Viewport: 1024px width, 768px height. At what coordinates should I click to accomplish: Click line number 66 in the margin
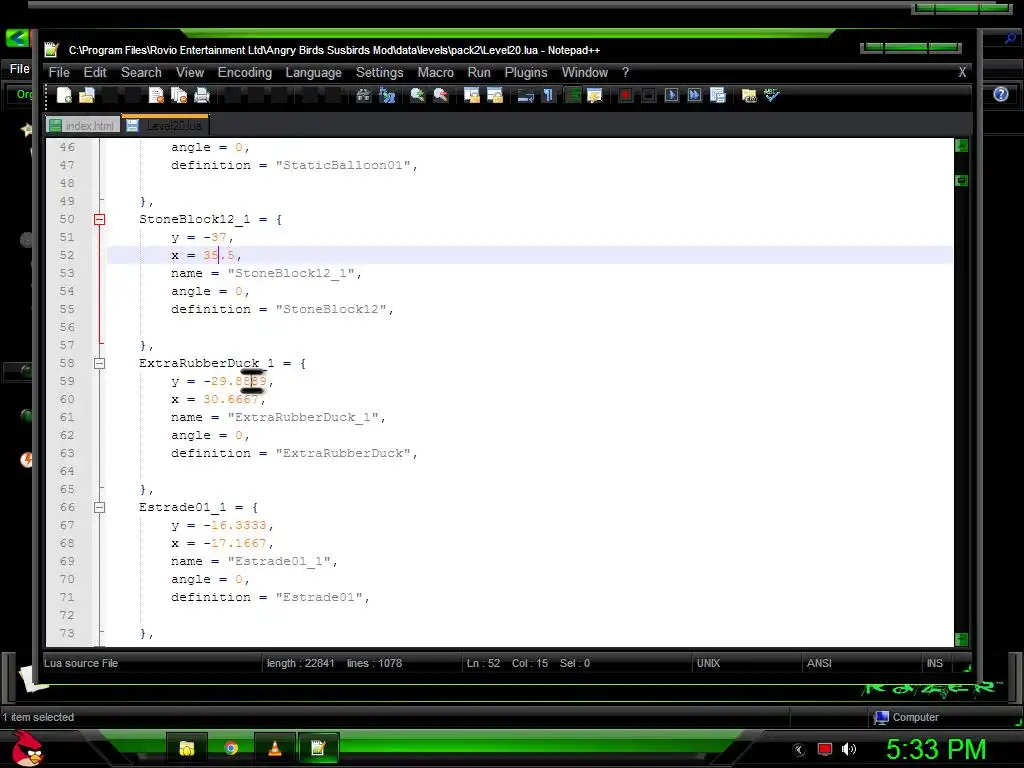pyautogui.click(x=67, y=507)
